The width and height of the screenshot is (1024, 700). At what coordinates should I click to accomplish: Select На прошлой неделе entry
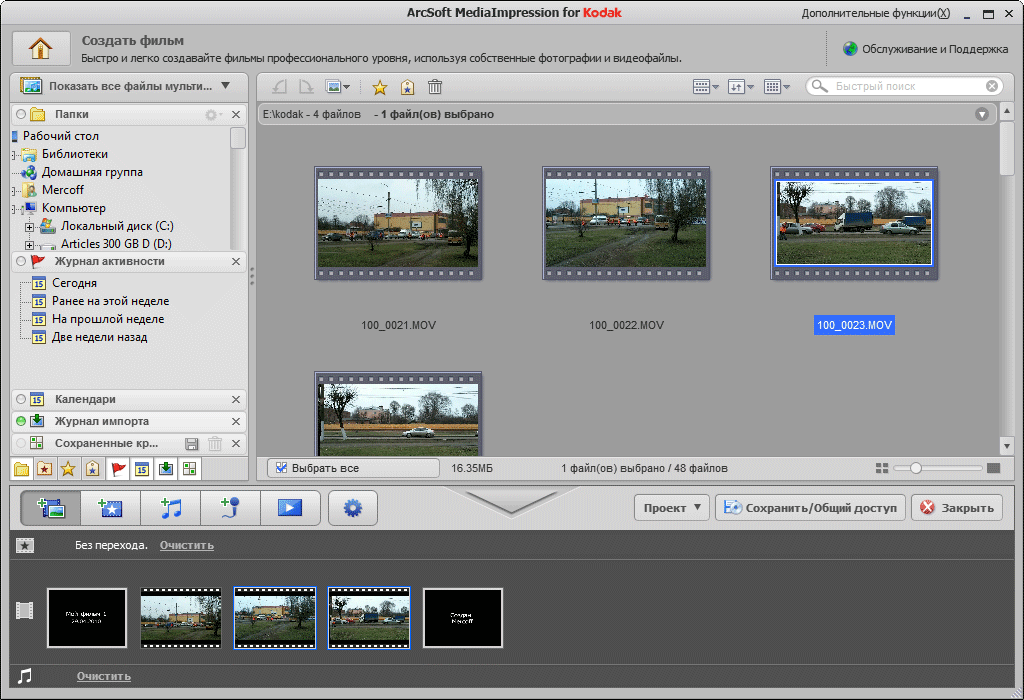click(x=108, y=319)
